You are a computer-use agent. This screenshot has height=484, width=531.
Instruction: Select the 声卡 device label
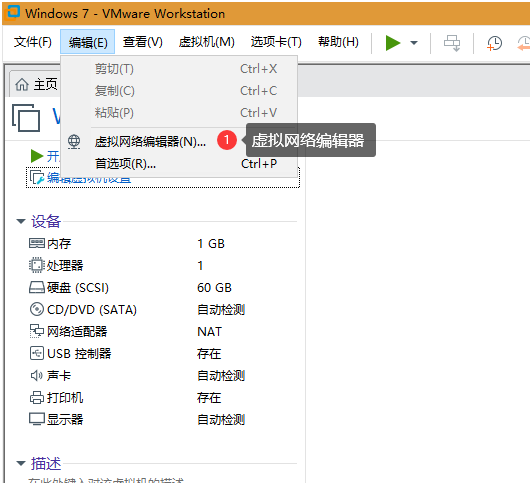(59, 376)
